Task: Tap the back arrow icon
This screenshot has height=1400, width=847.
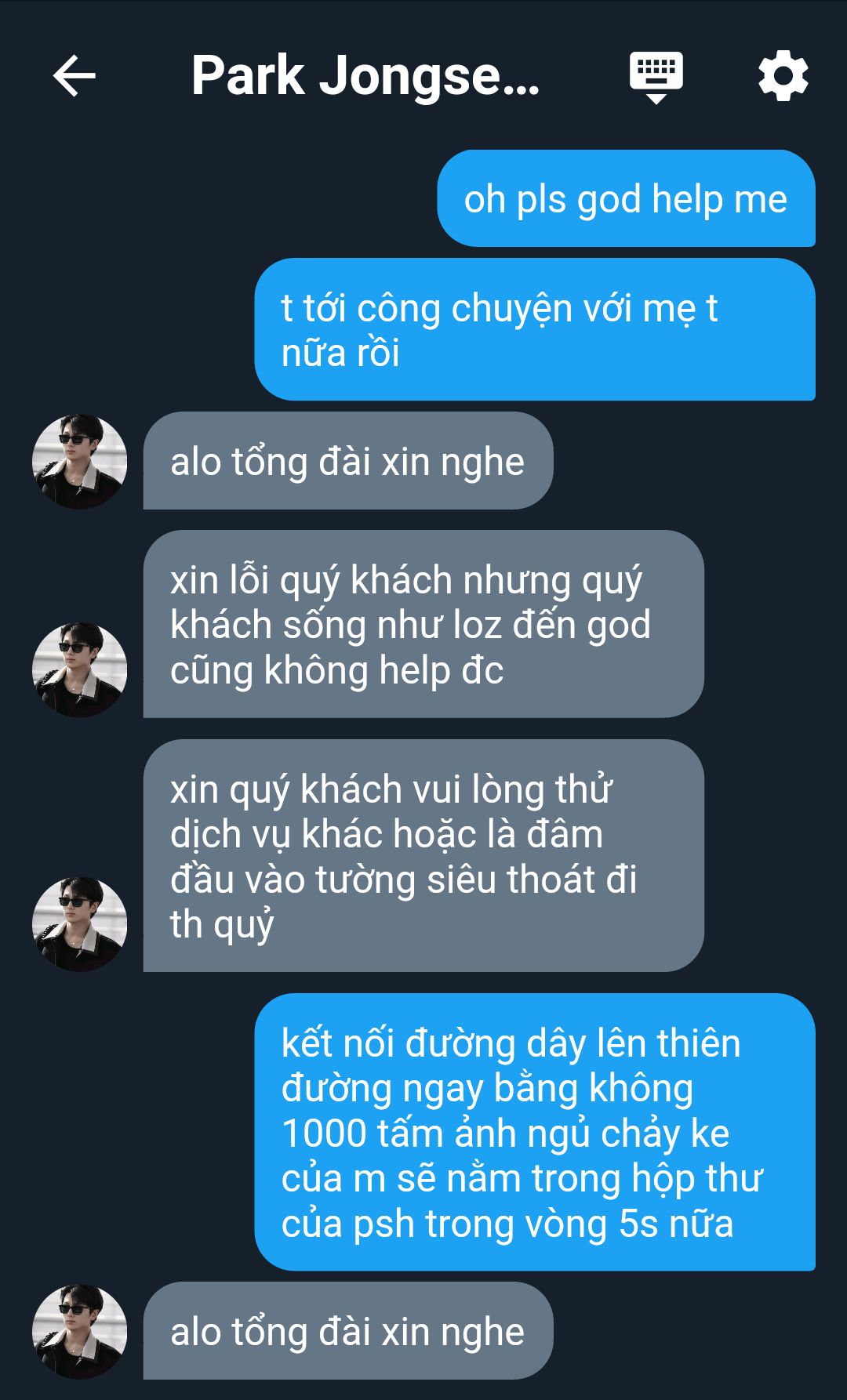Action: 75,76
